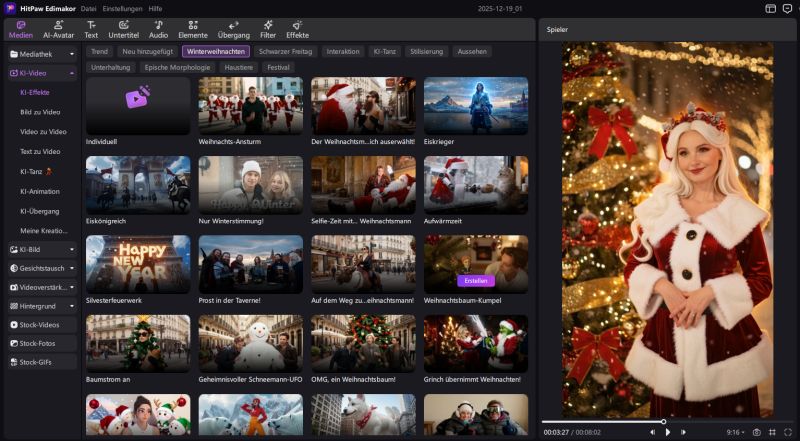Switch to the Schwarzer Freitag tab
The image size is (800, 441).
pos(283,50)
